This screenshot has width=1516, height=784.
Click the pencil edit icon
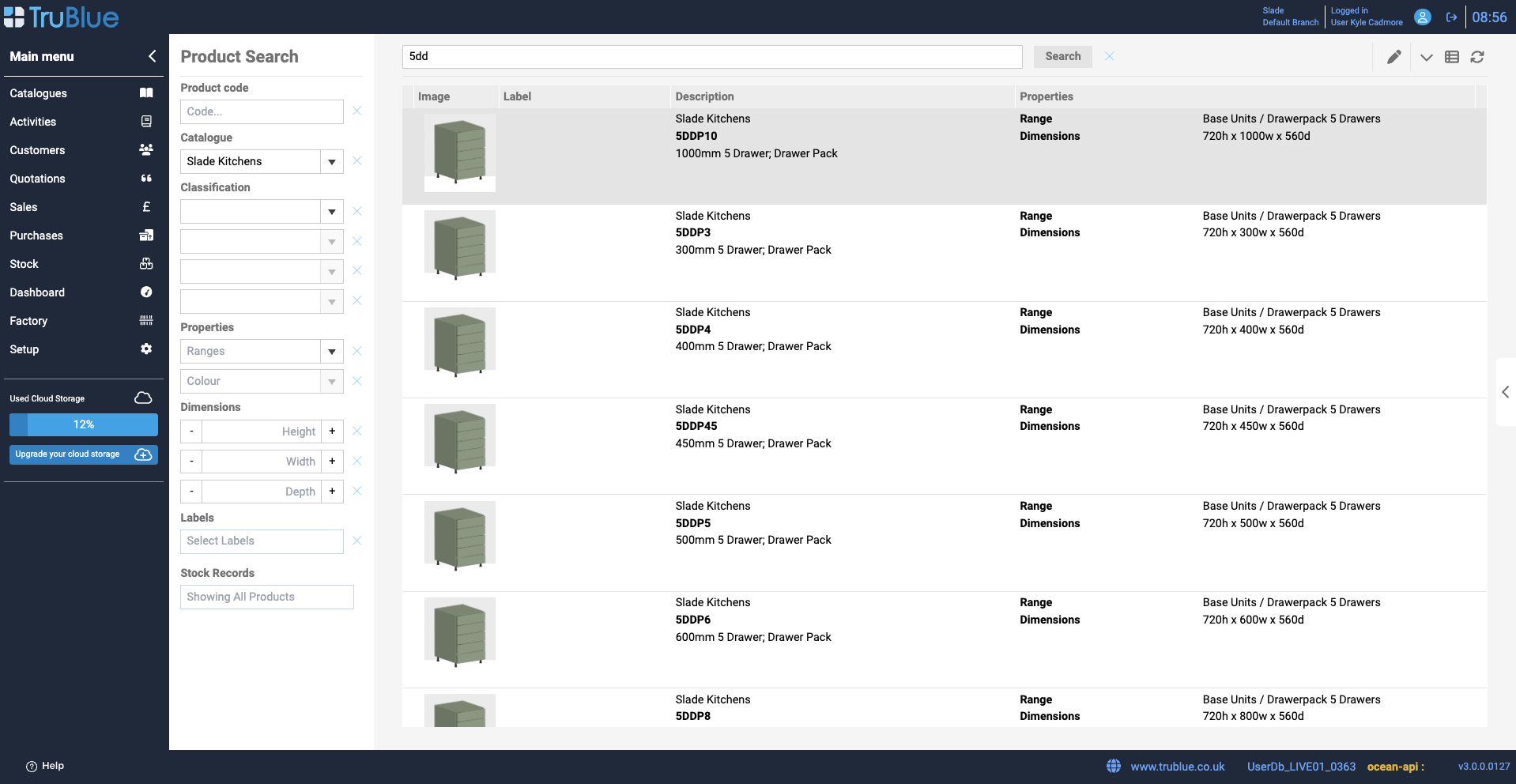(1394, 57)
